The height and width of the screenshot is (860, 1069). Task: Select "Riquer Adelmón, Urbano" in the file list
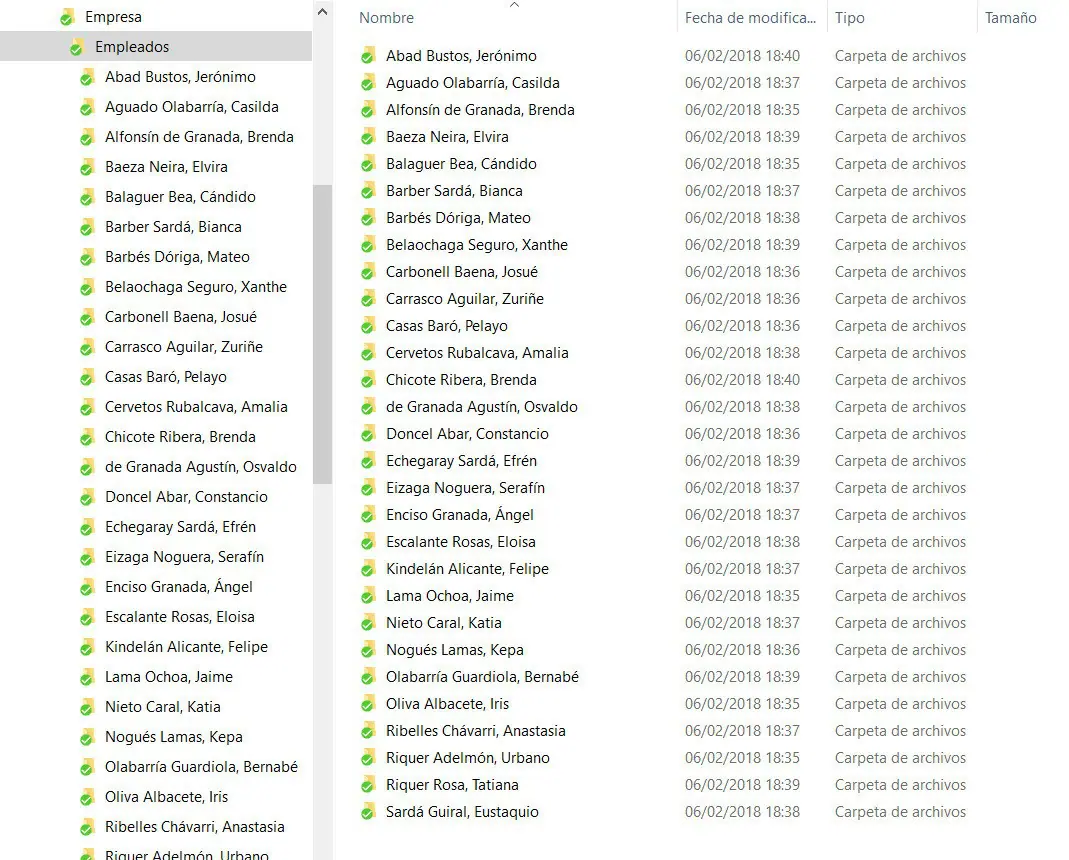click(x=469, y=757)
